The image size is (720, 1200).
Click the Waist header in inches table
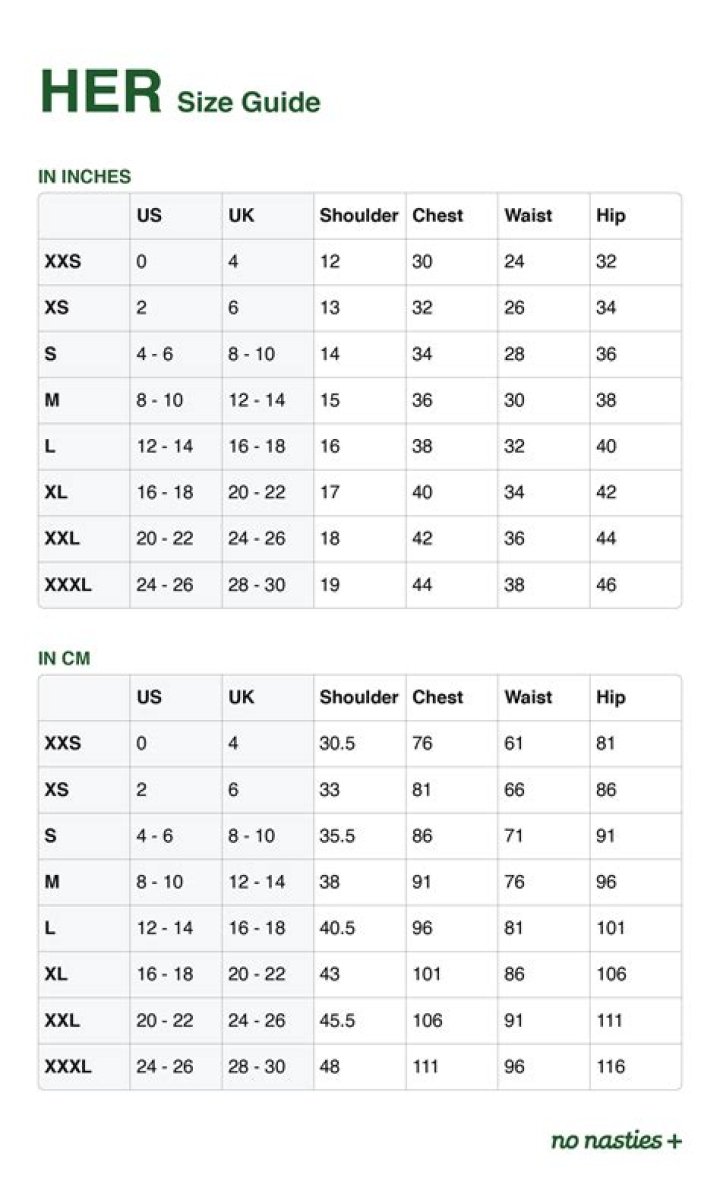[528, 215]
